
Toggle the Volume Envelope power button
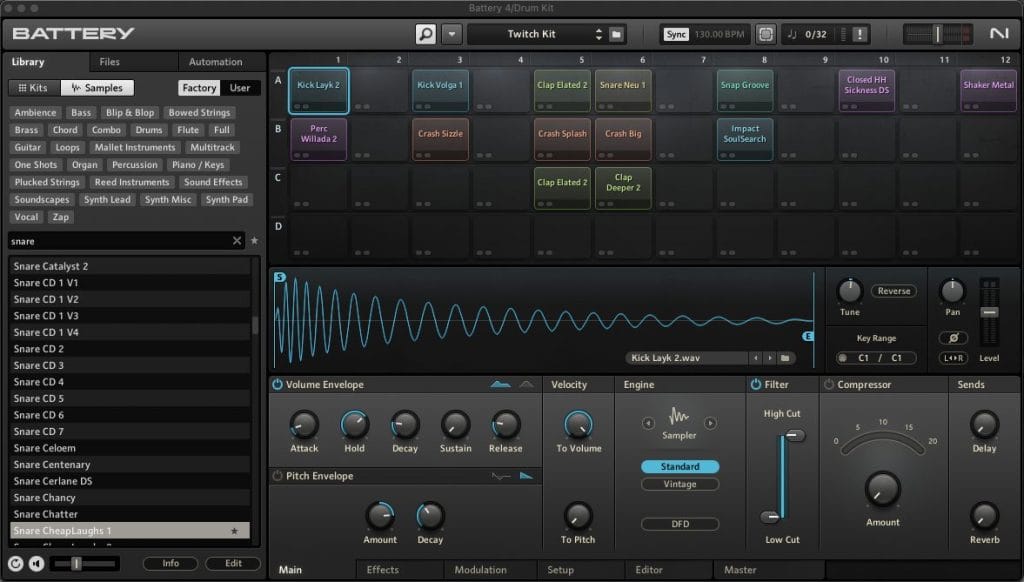pyautogui.click(x=277, y=385)
